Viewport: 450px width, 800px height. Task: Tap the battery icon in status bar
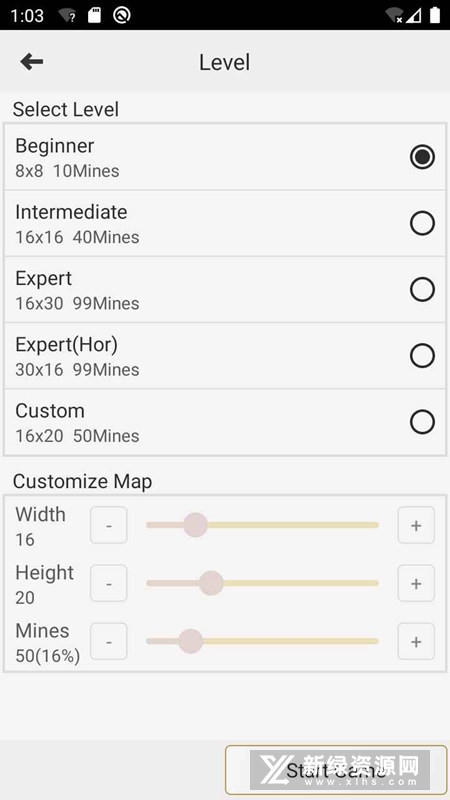[x=435, y=15]
